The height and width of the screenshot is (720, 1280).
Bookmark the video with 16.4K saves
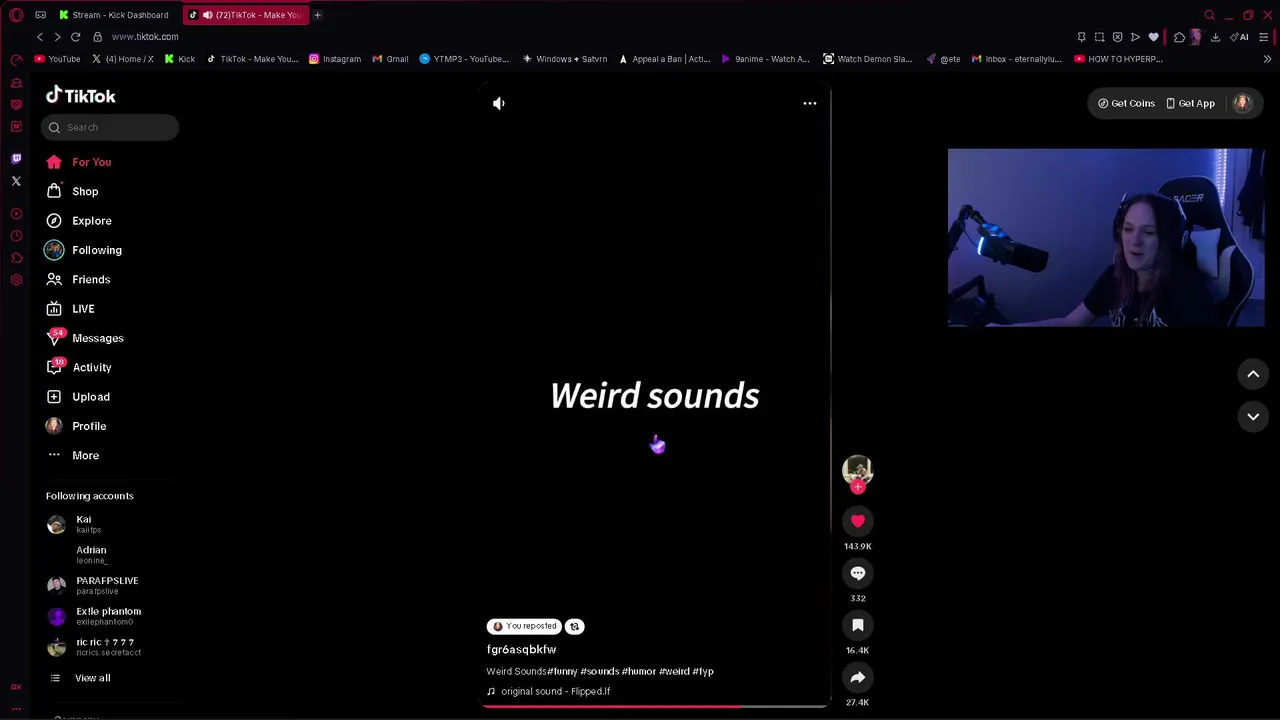(858, 625)
